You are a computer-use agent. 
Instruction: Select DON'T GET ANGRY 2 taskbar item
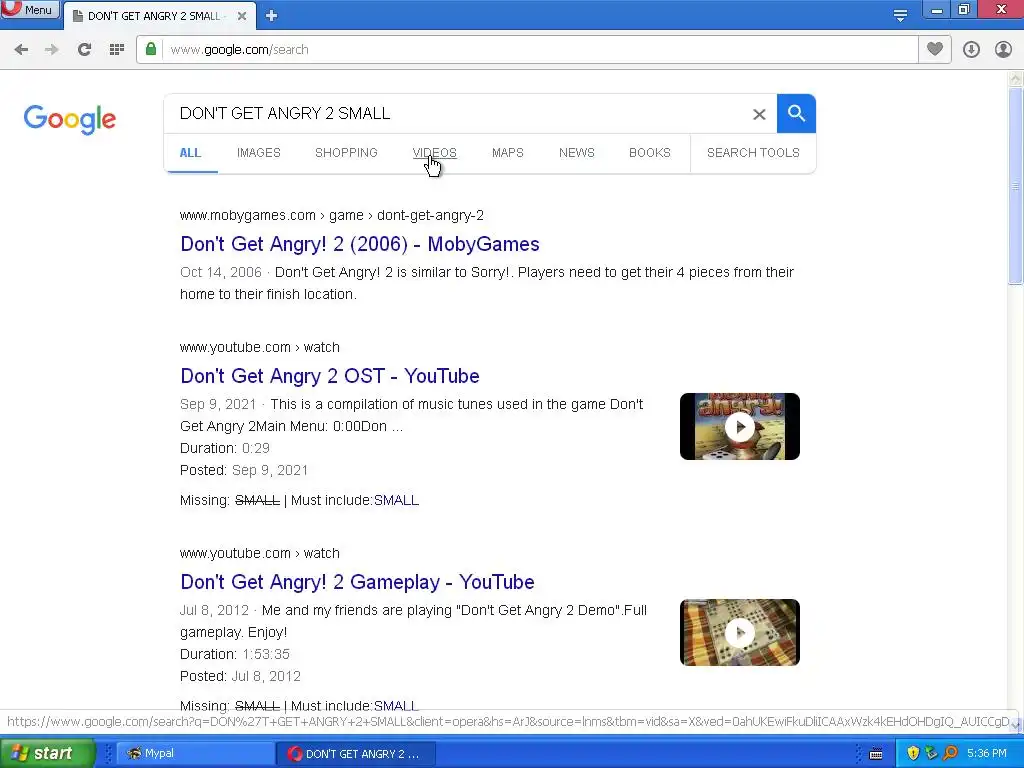355,754
